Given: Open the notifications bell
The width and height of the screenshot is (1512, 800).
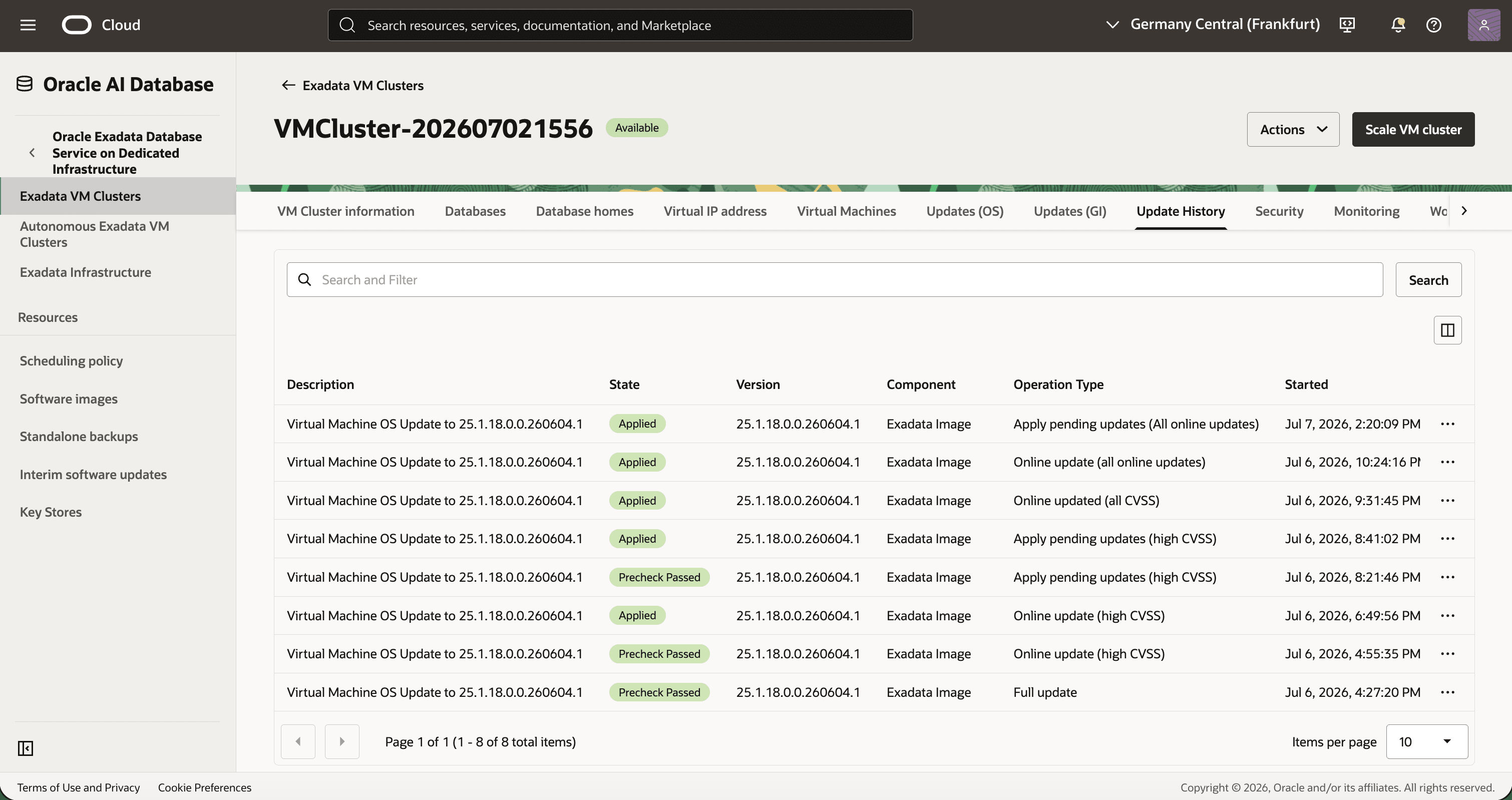Looking at the screenshot, I should [1397, 25].
